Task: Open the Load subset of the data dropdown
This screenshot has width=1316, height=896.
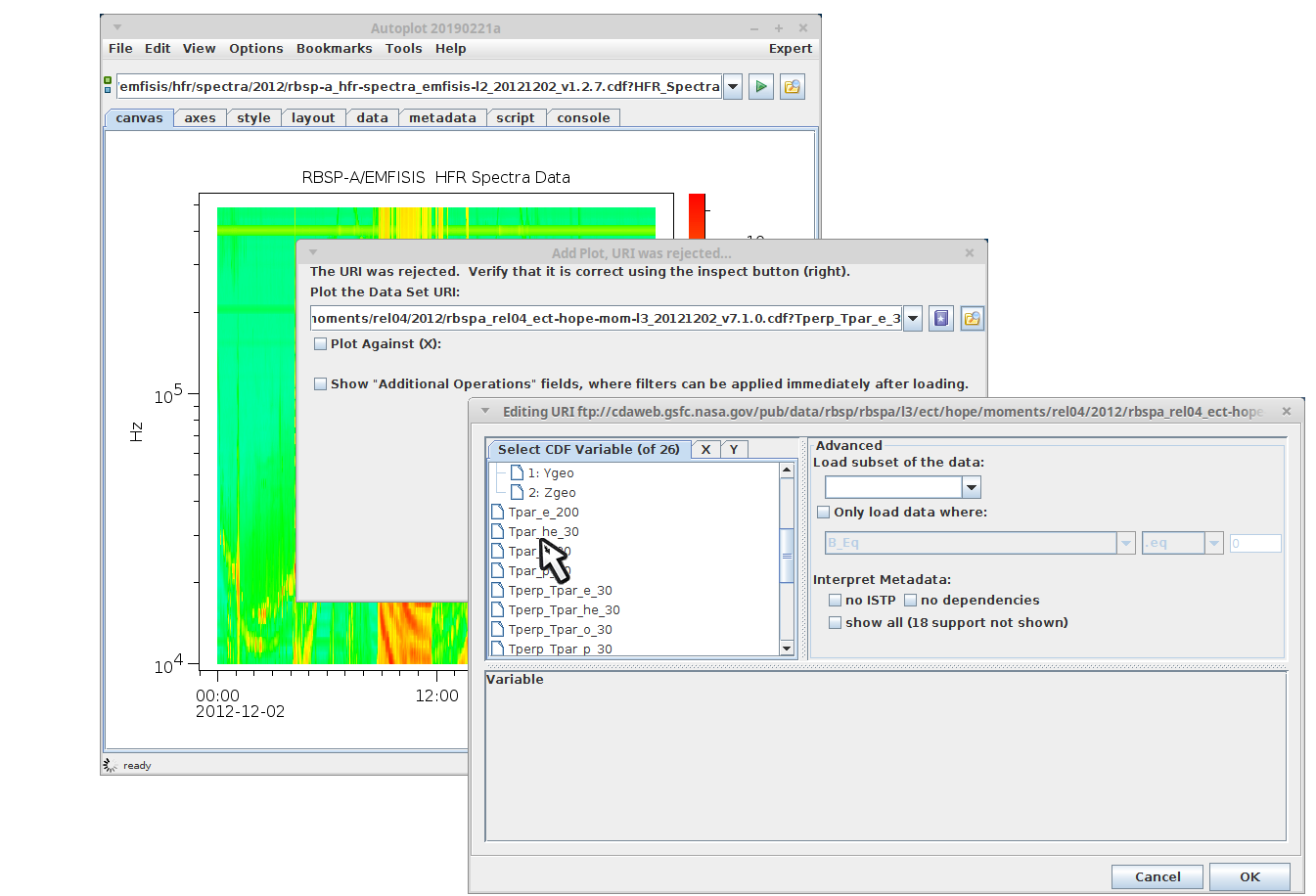Action: pos(971,487)
